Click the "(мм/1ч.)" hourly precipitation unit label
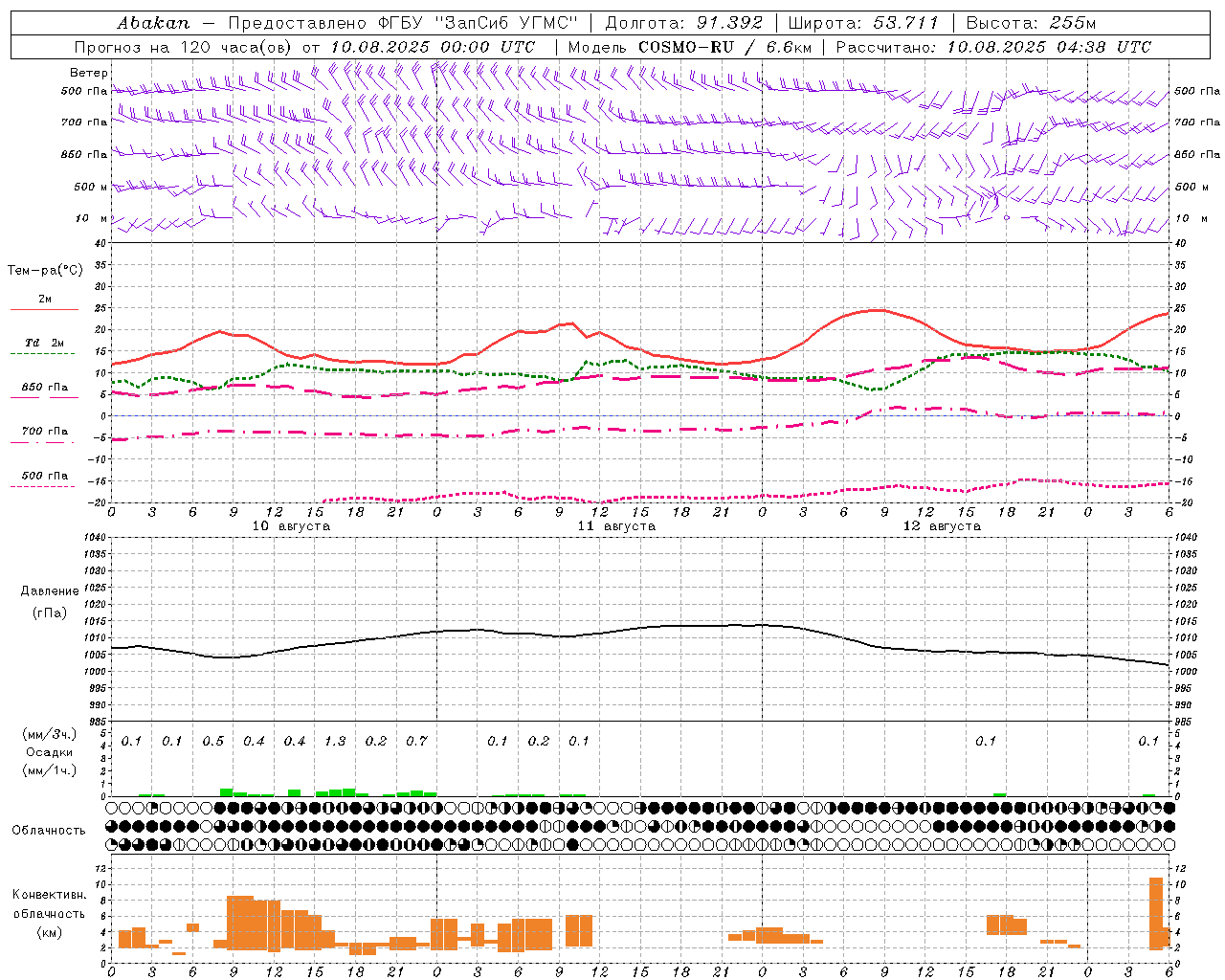1225x980 pixels. coord(50,770)
